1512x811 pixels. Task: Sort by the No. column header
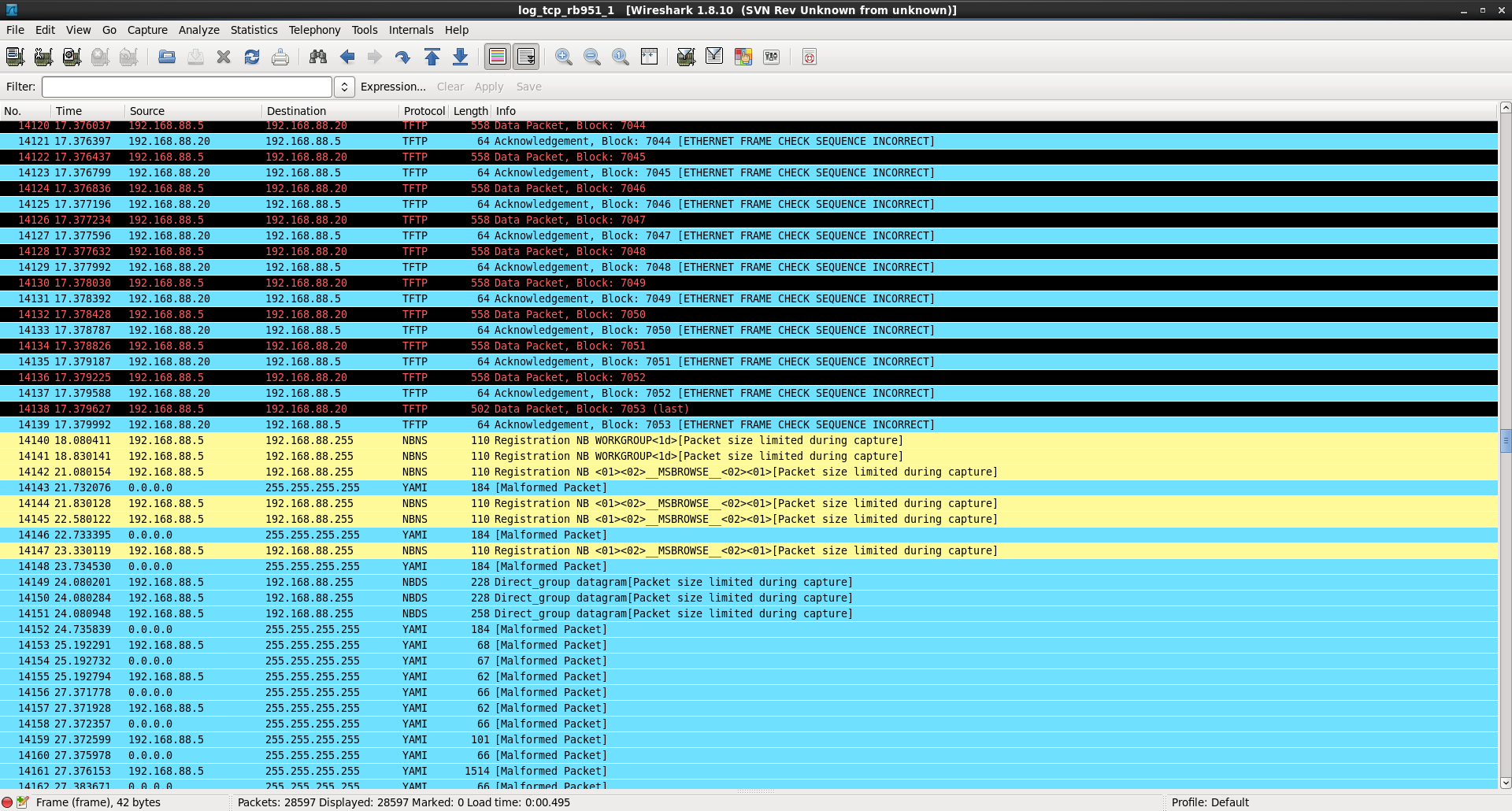pos(25,111)
